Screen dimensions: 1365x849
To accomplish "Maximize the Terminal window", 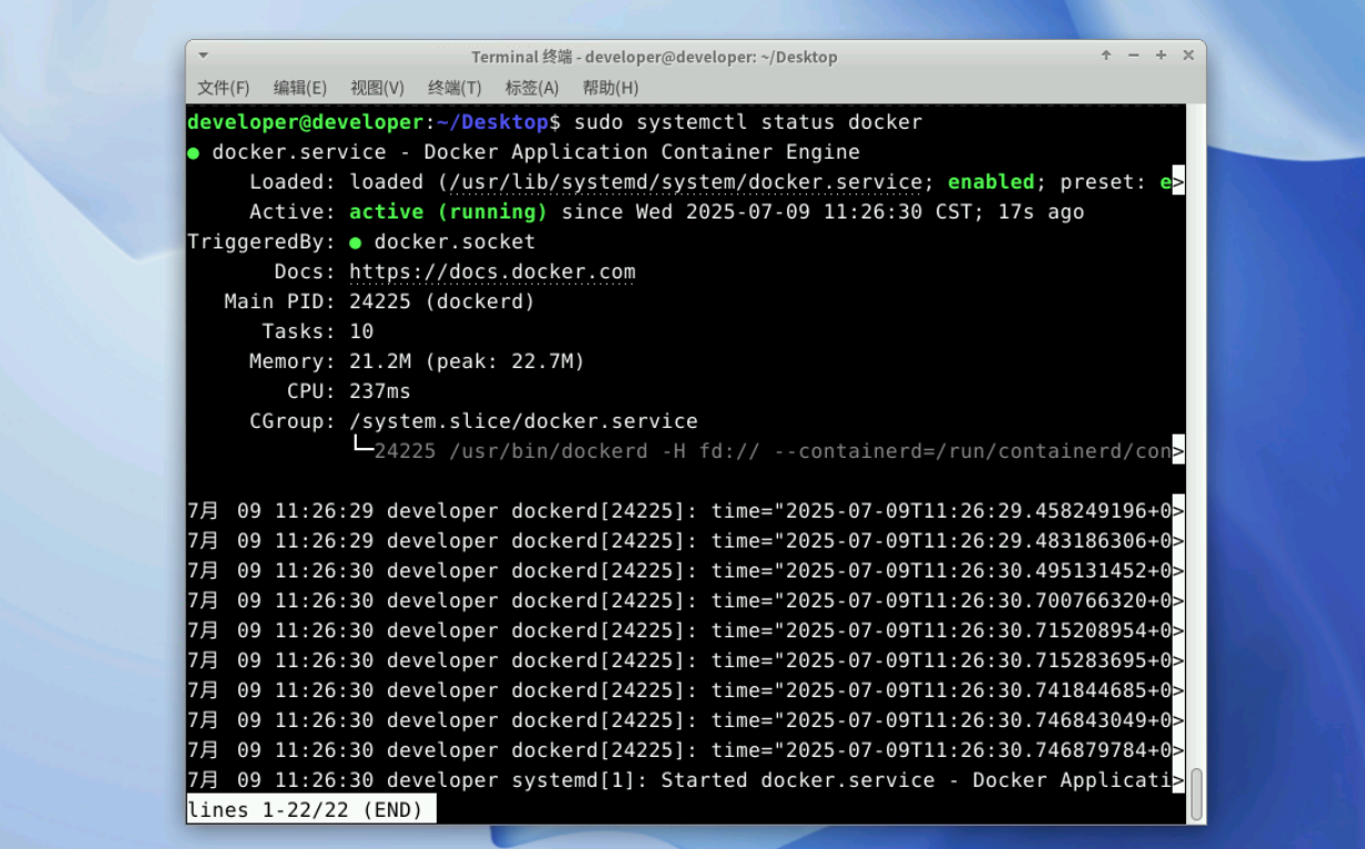I will (1161, 56).
